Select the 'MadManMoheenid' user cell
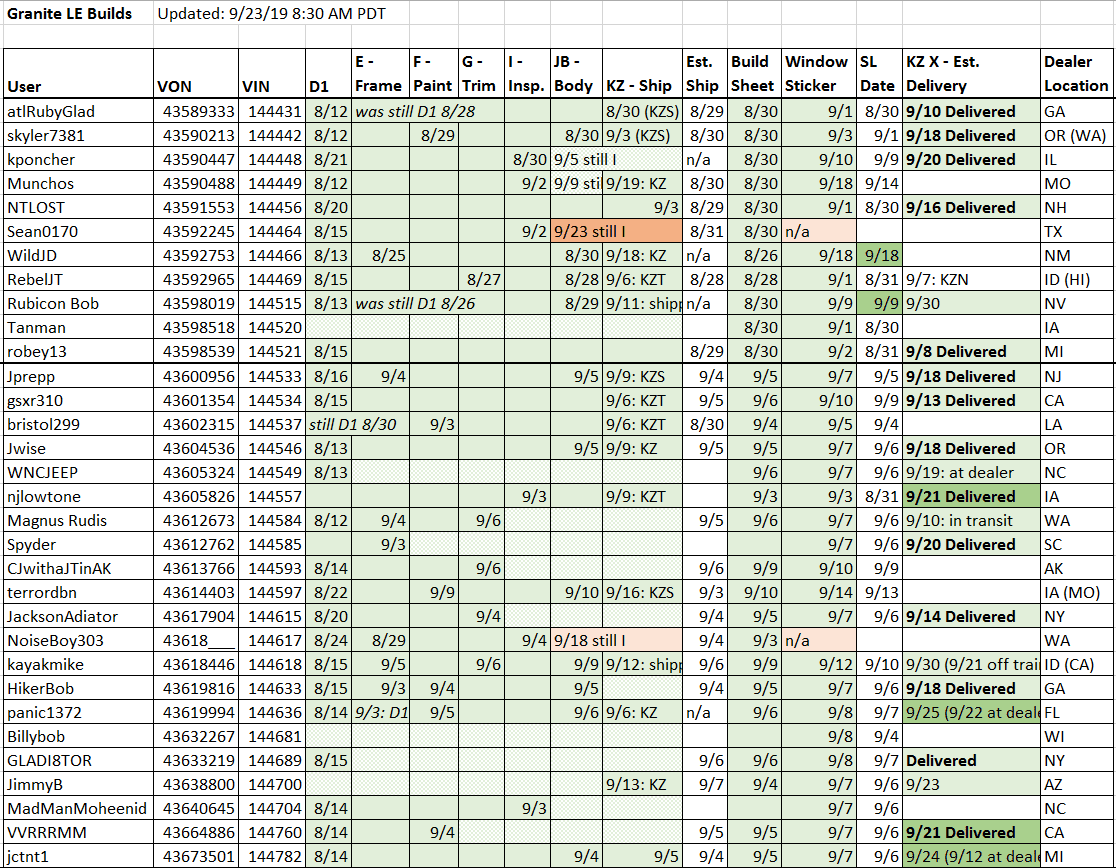Viewport: 1116px width, 868px height. tap(78, 808)
